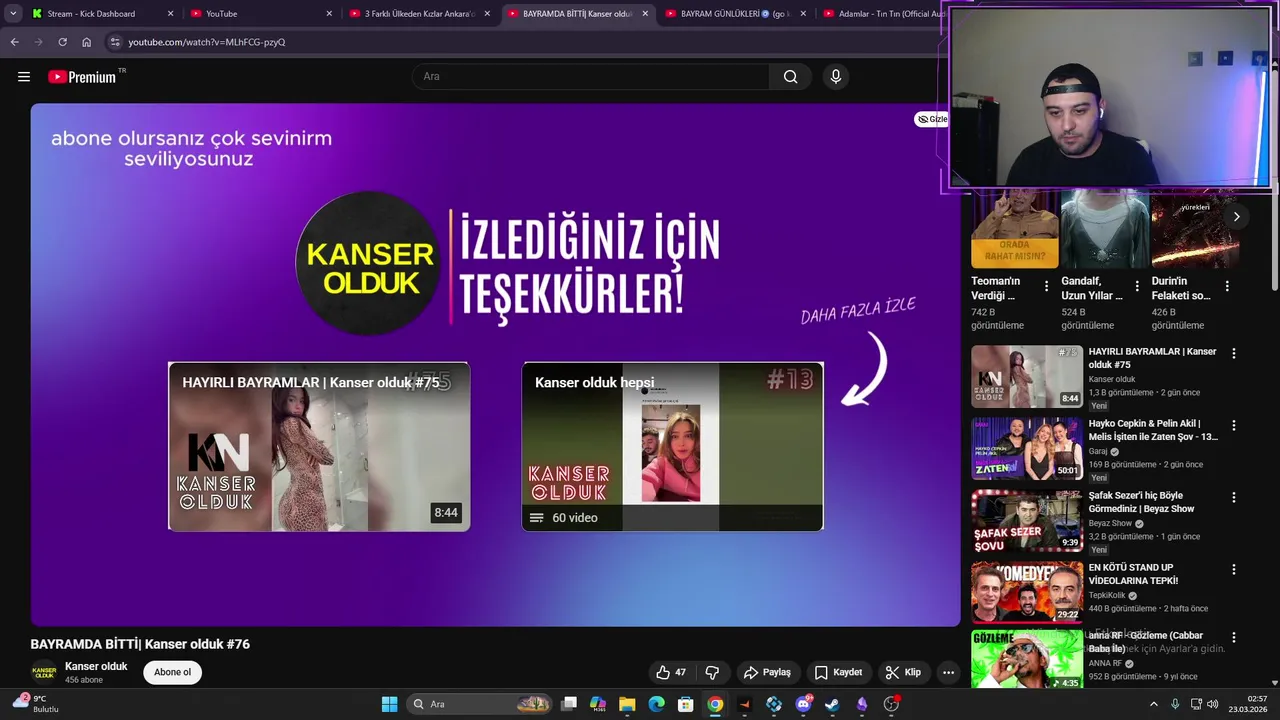This screenshot has width=1280, height=720.
Task: Open more actions menu beside Klip
Action: click(948, 672)
